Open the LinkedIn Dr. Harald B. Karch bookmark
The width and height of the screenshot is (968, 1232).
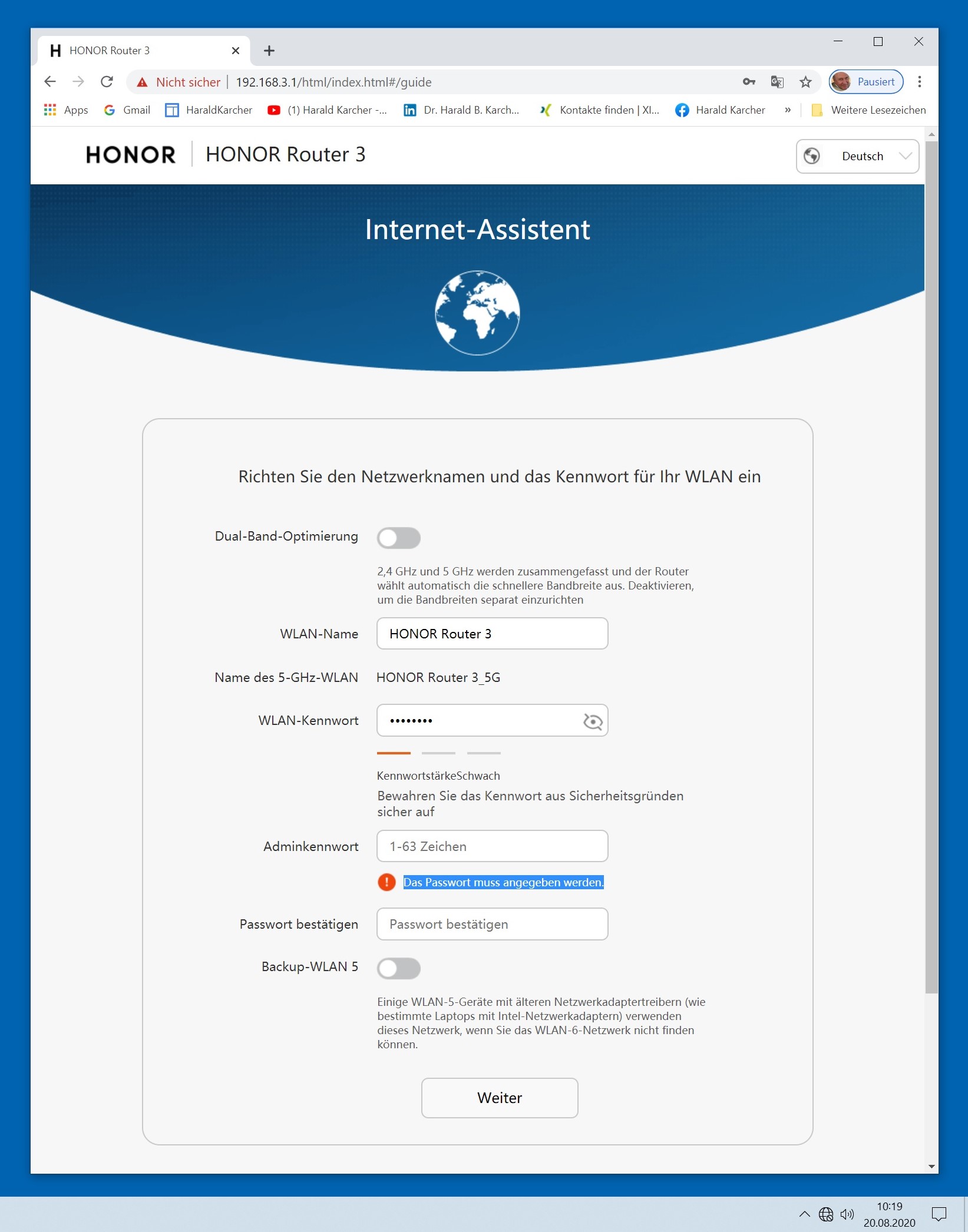coord(461,110)
